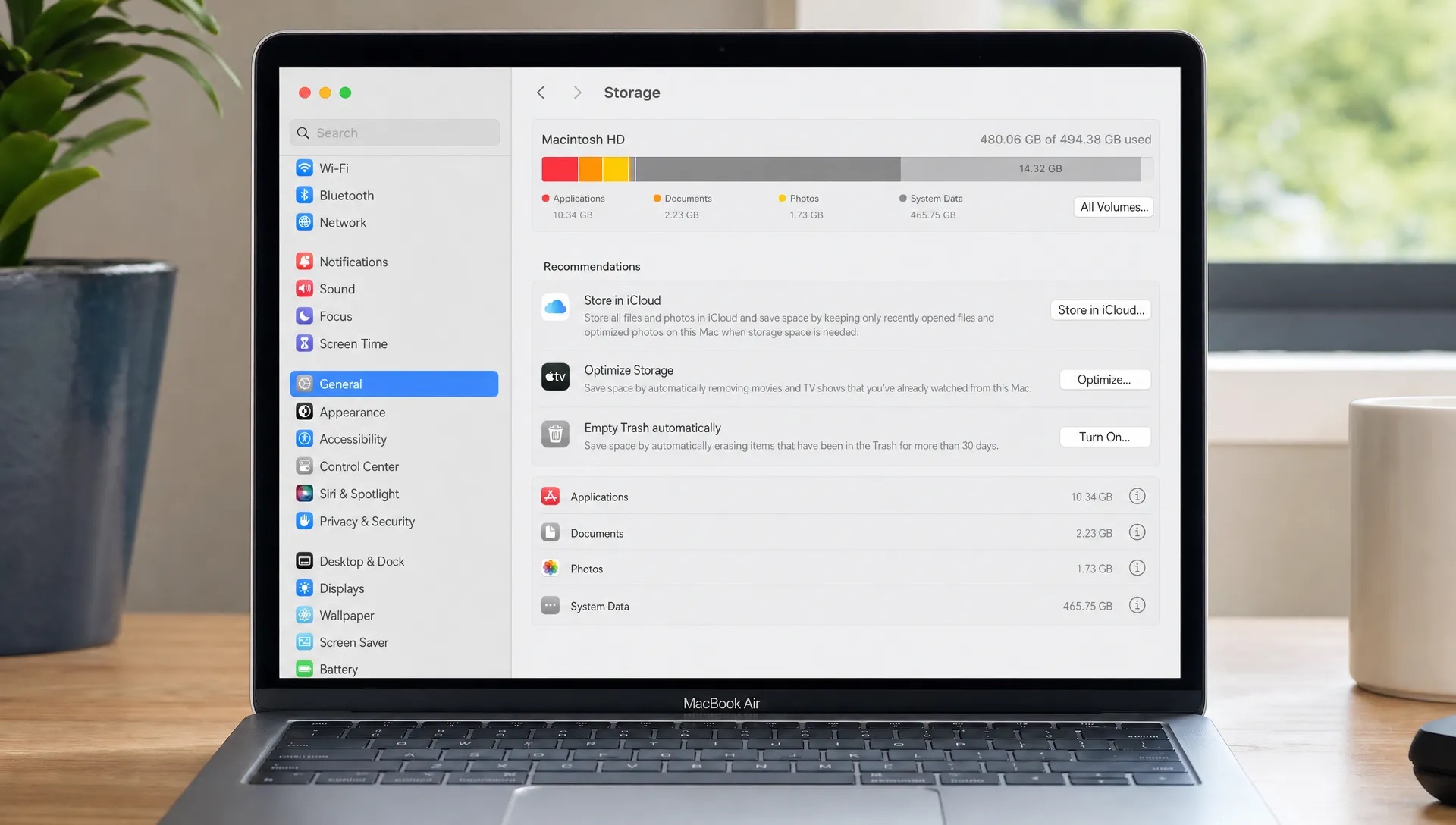The height and width of the screenshot is (825, 1456).
Task: Click the Wi-Fi icon in sidebar
Action: (304, 168)
